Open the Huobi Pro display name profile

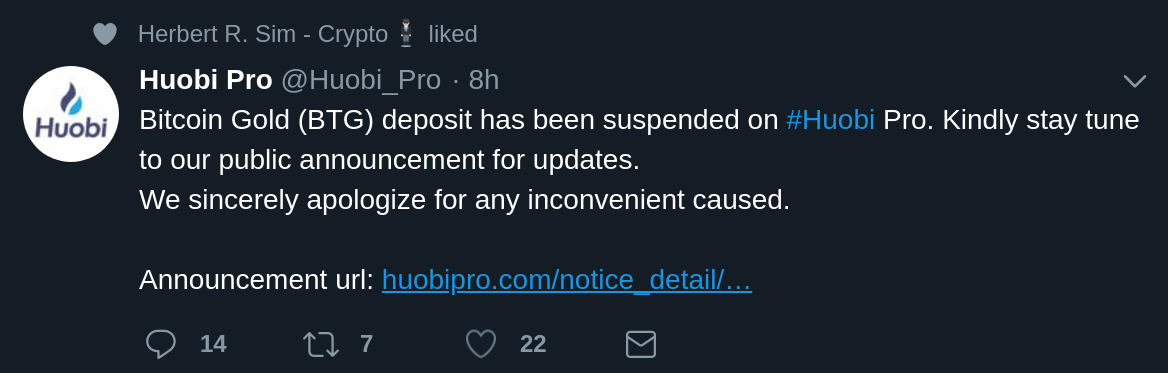(206, 80)
